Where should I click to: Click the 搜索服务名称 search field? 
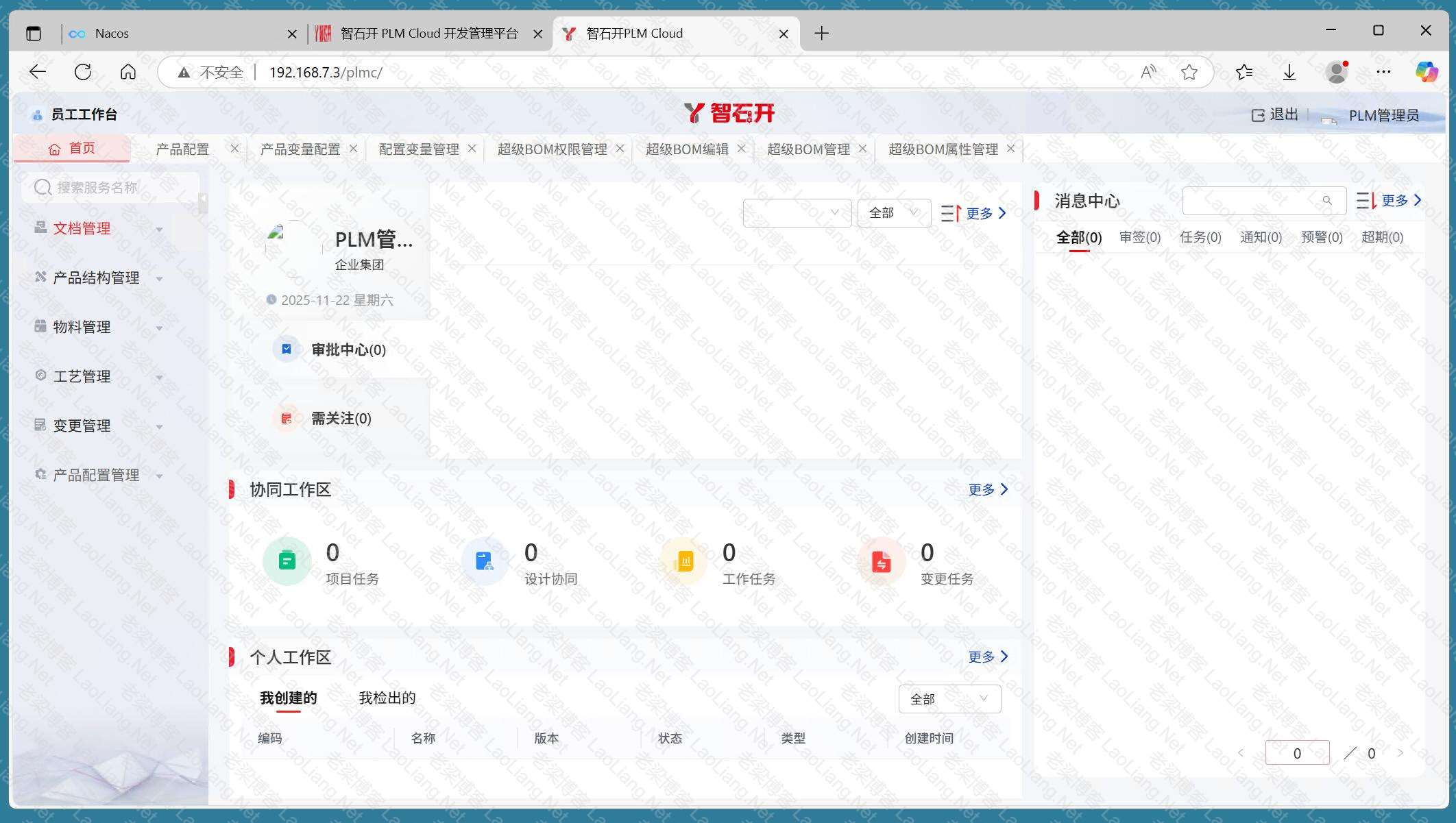click(x=110, y=188)
